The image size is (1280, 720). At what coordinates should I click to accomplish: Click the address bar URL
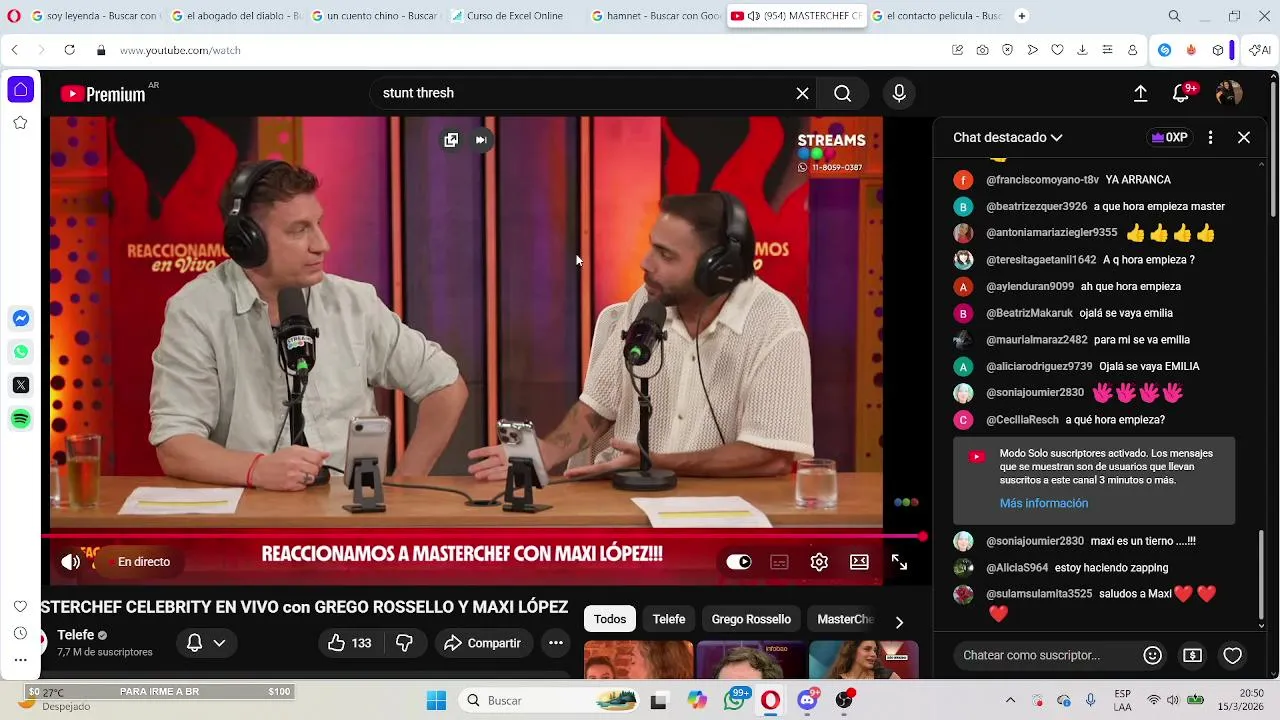click(180, 50)
